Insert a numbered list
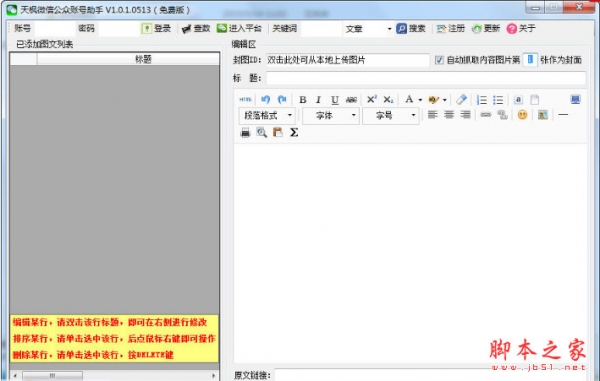This screenshot has height=381, width=600. pos(482,100)
